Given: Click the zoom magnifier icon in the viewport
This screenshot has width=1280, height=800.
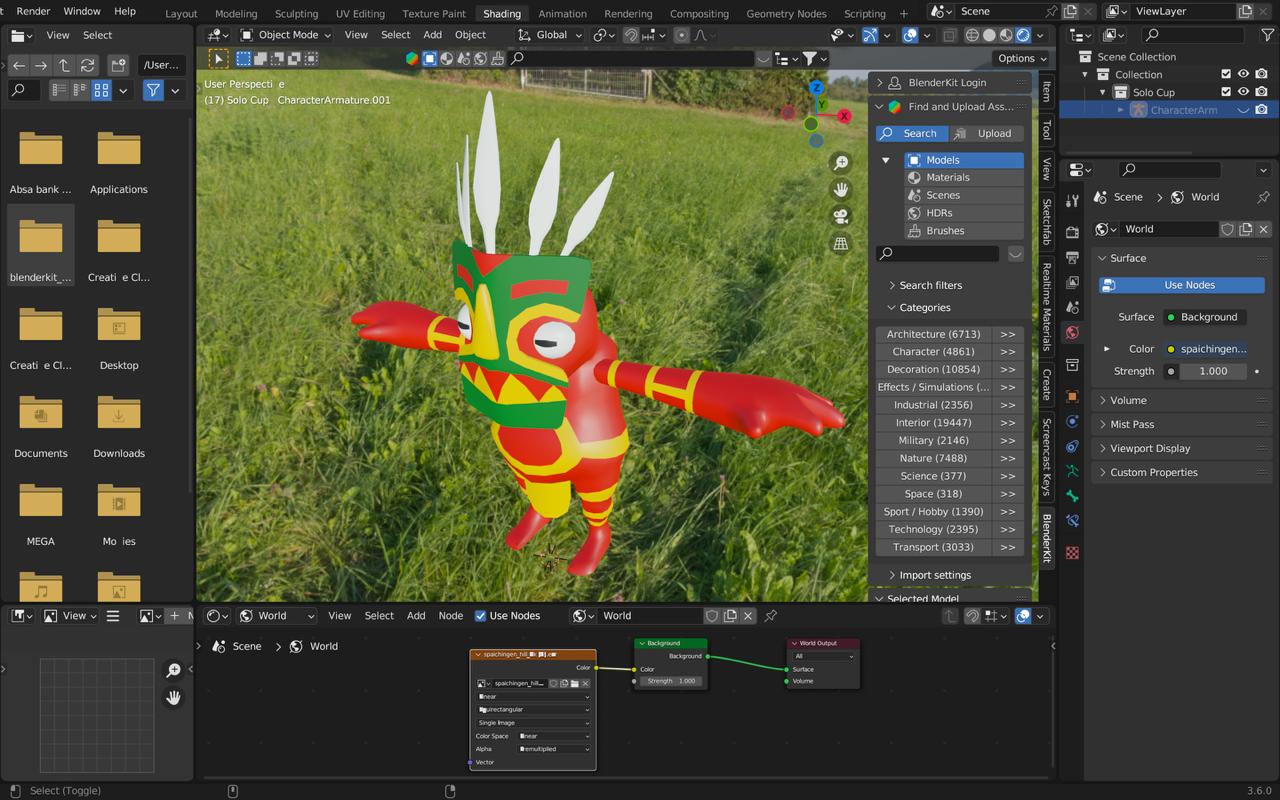Looking at the screenshot, I should click(841, 162).
